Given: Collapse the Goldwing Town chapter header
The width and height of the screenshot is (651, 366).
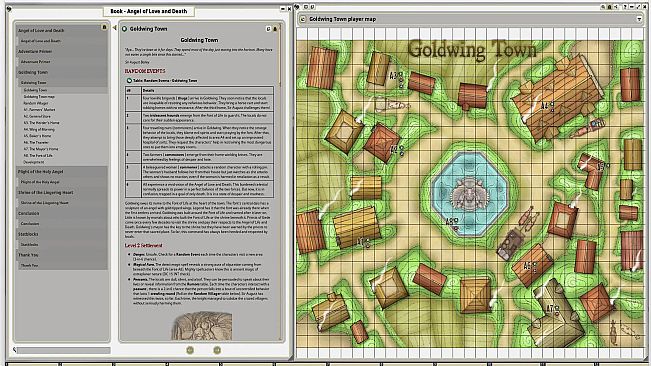Looking at the screenshot, I should [62, 72].
